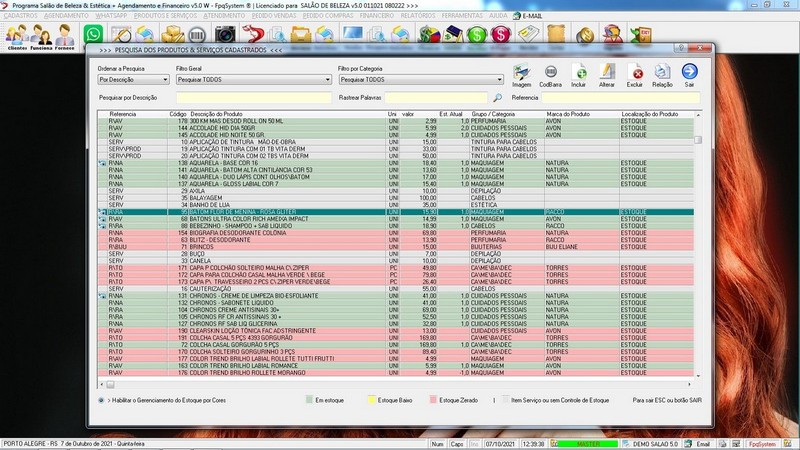
Task: Click the Rastrear Palavras input field
Action: [x=436, y=97]
